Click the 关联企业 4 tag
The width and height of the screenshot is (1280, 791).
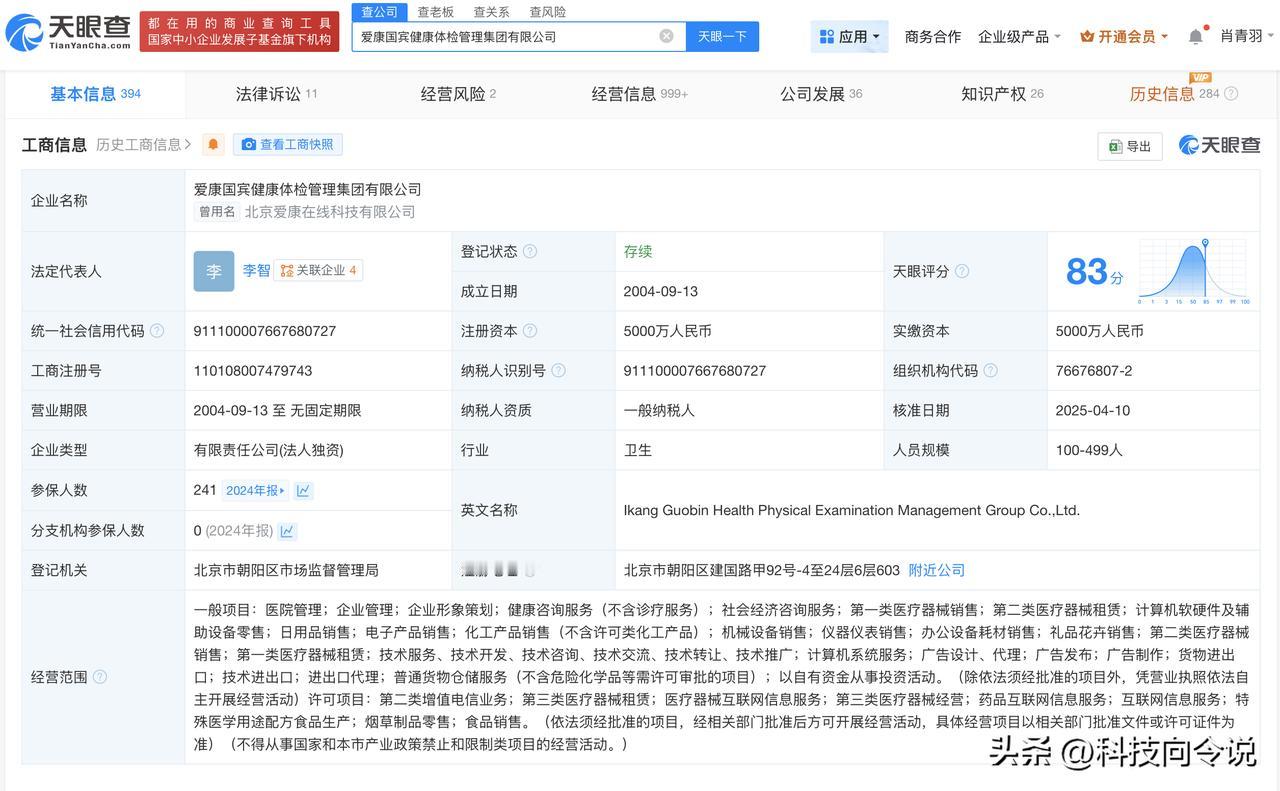coord(318,271)
